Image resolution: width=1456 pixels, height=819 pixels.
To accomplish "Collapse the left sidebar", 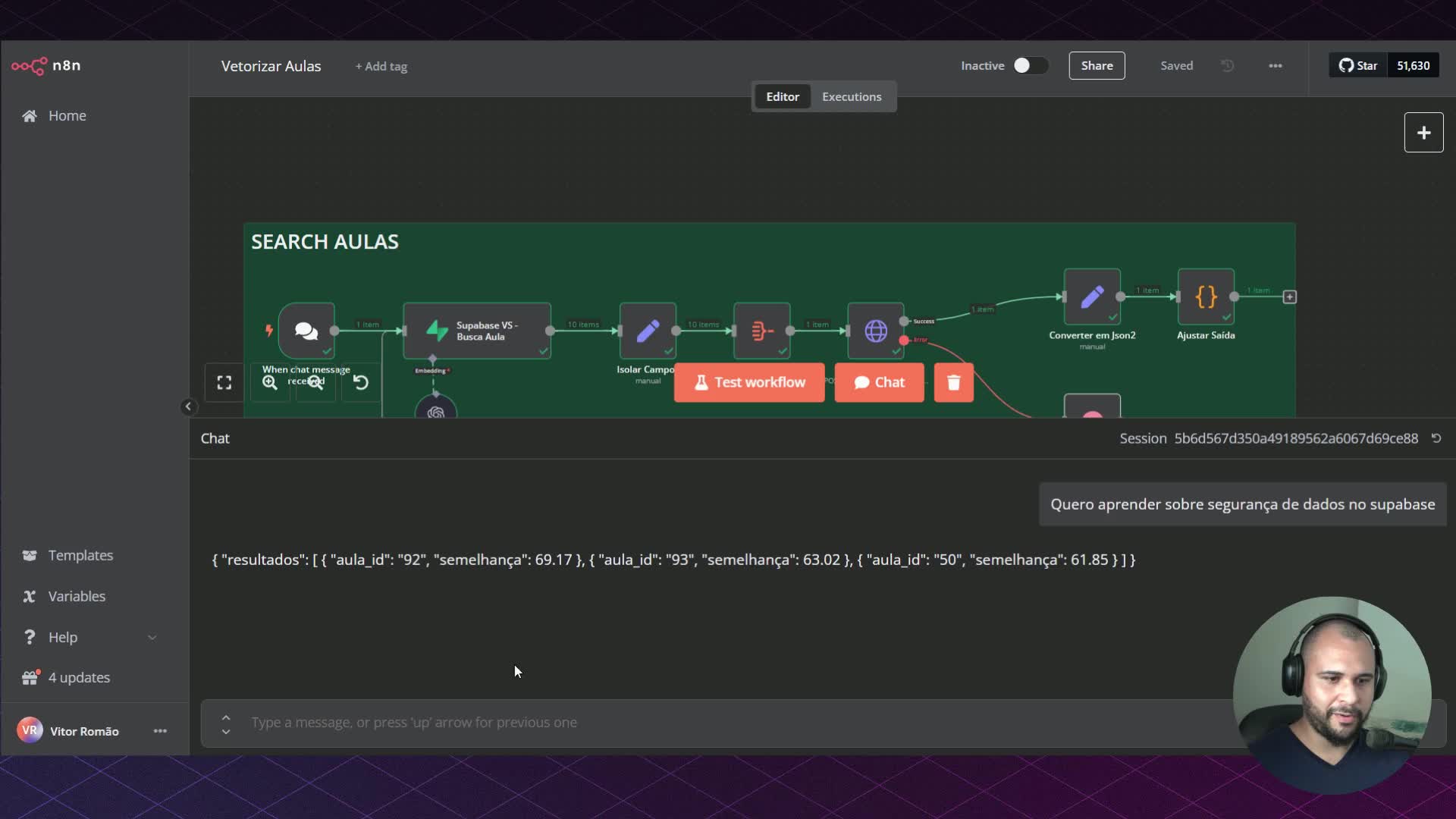I will (188, 407).
